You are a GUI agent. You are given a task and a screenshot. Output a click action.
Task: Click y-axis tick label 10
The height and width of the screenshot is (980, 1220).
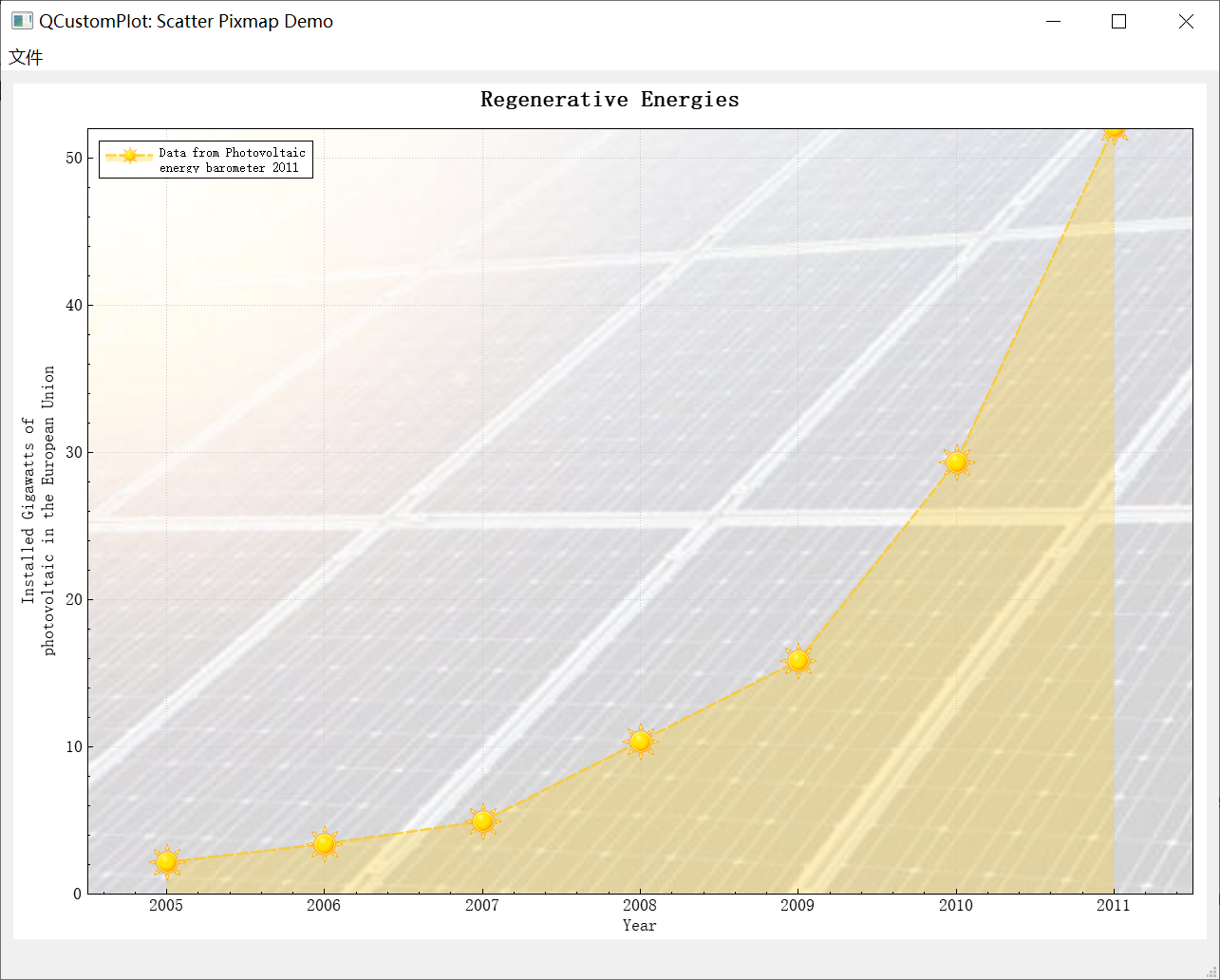point(74,746)
